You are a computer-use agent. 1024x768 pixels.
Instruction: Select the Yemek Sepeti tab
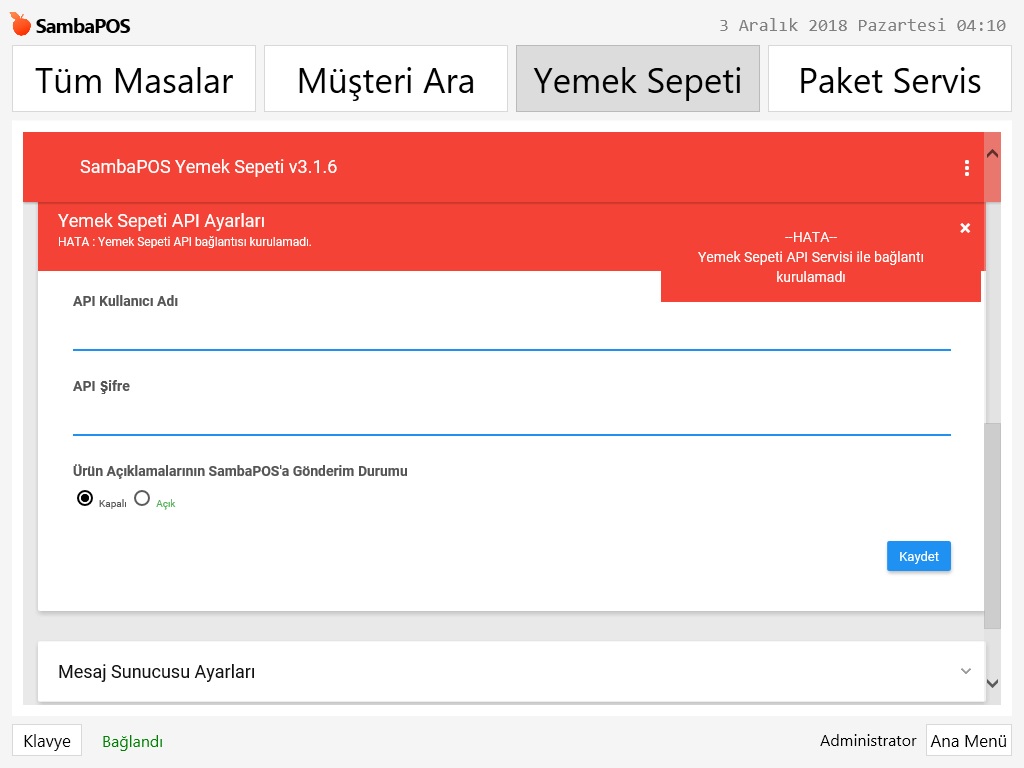pos(638,79)
